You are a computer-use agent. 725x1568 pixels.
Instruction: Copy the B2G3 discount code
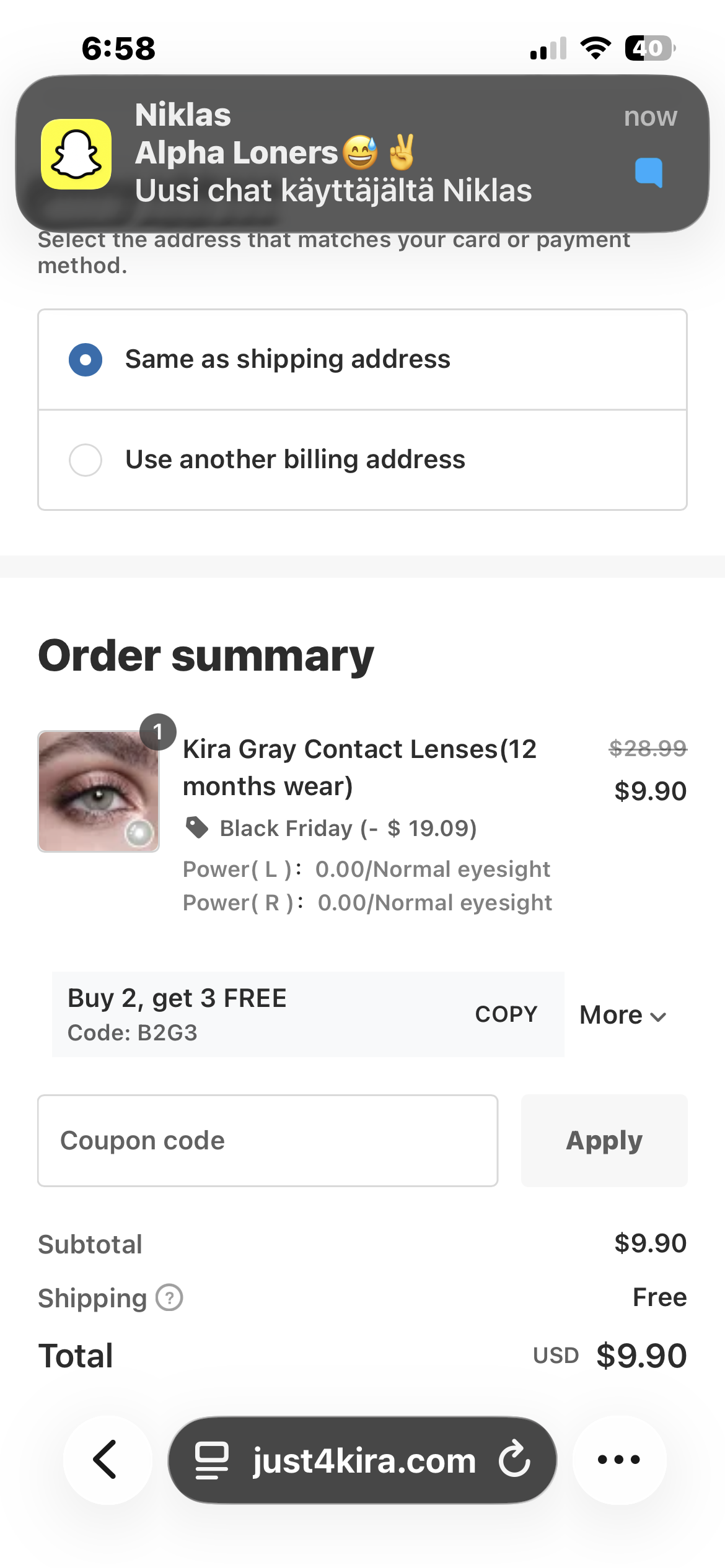(x=506, y=1014)
